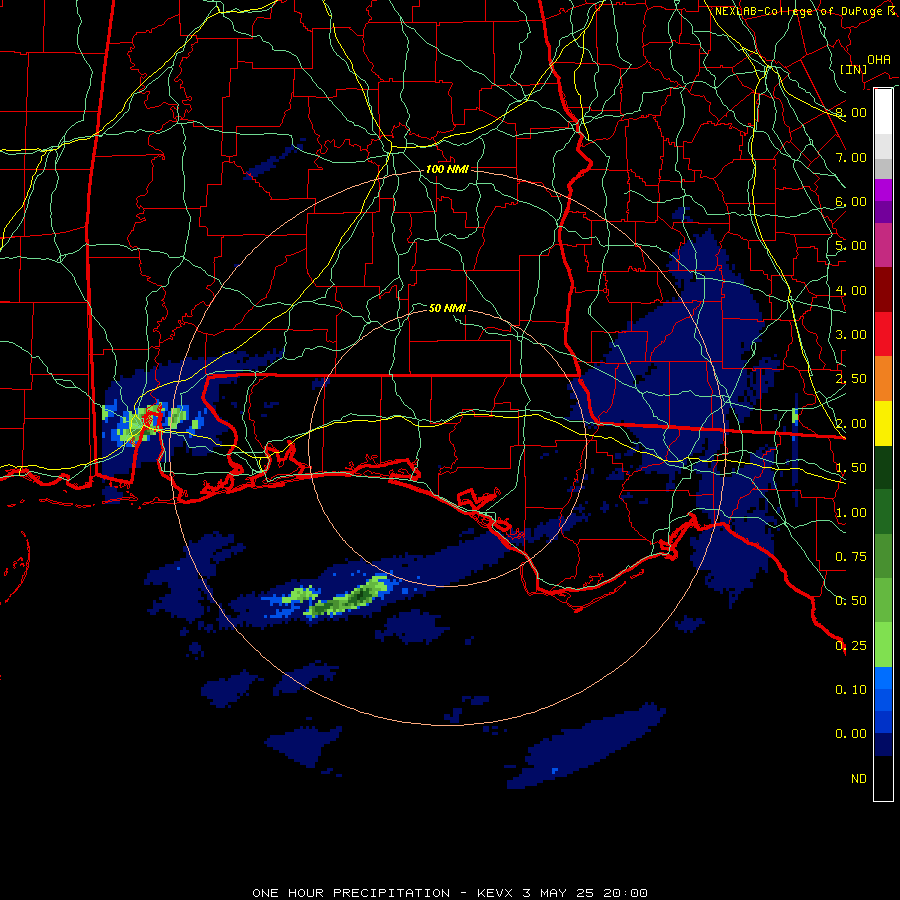Pick the bright red swatch in the scale
900x900 pixels.
[x=883, y=334]
